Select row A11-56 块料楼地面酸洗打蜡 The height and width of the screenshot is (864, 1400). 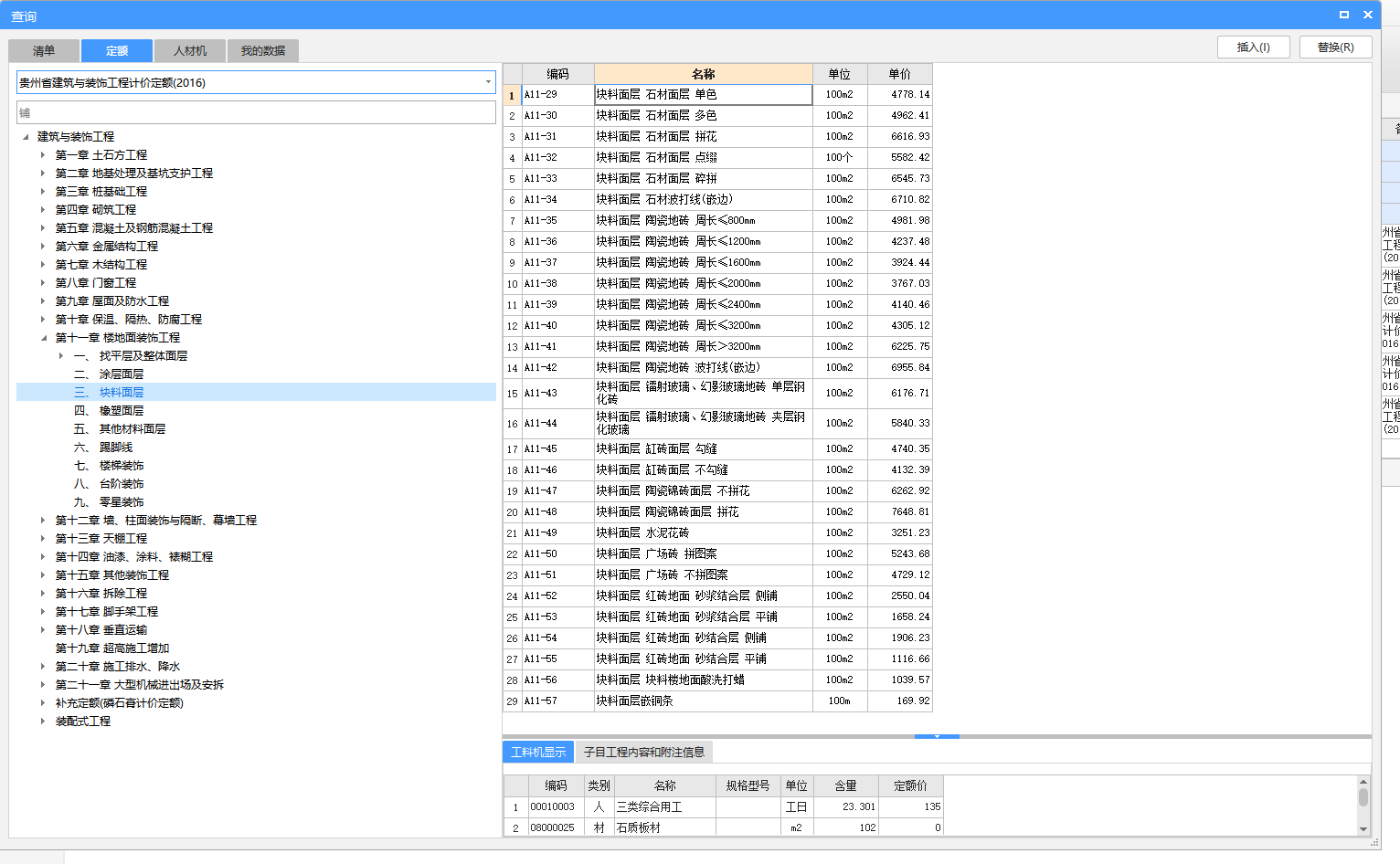[717, 680]
